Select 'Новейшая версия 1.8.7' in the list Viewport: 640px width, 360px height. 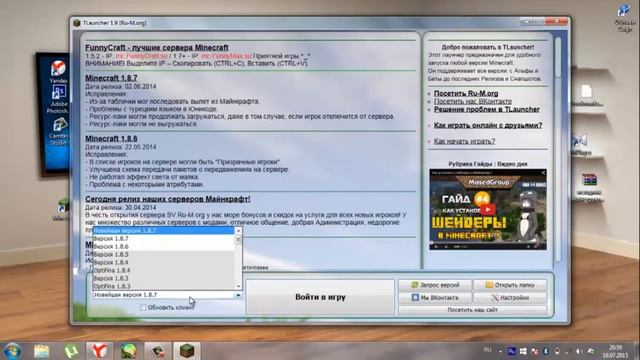coord(163,231)
